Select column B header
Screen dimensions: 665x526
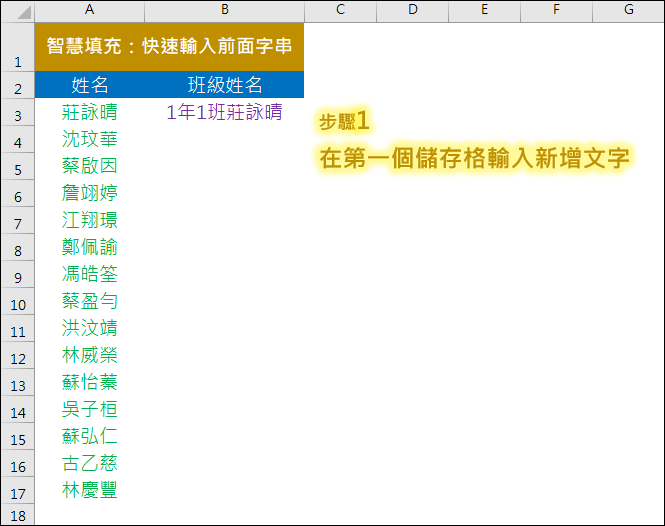(x=224, y=11)
